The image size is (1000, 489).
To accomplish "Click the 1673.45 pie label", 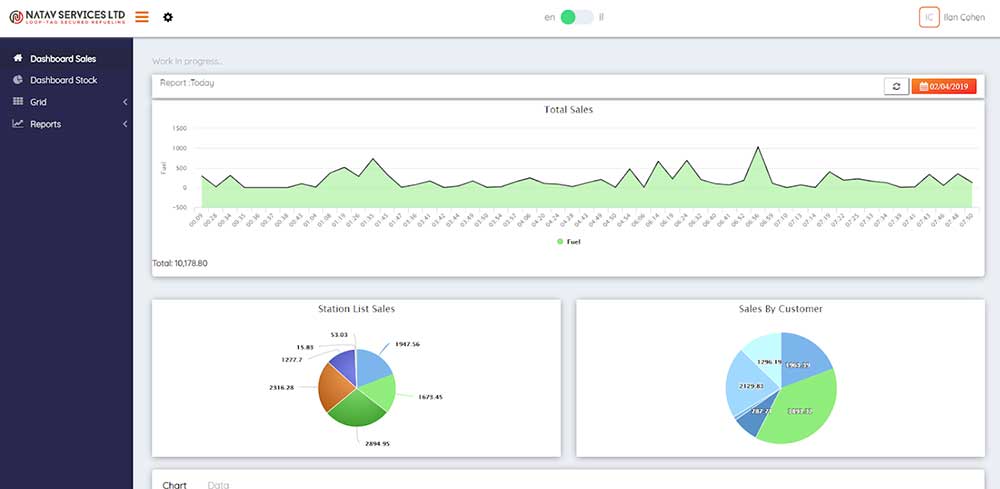I will 430,397.
